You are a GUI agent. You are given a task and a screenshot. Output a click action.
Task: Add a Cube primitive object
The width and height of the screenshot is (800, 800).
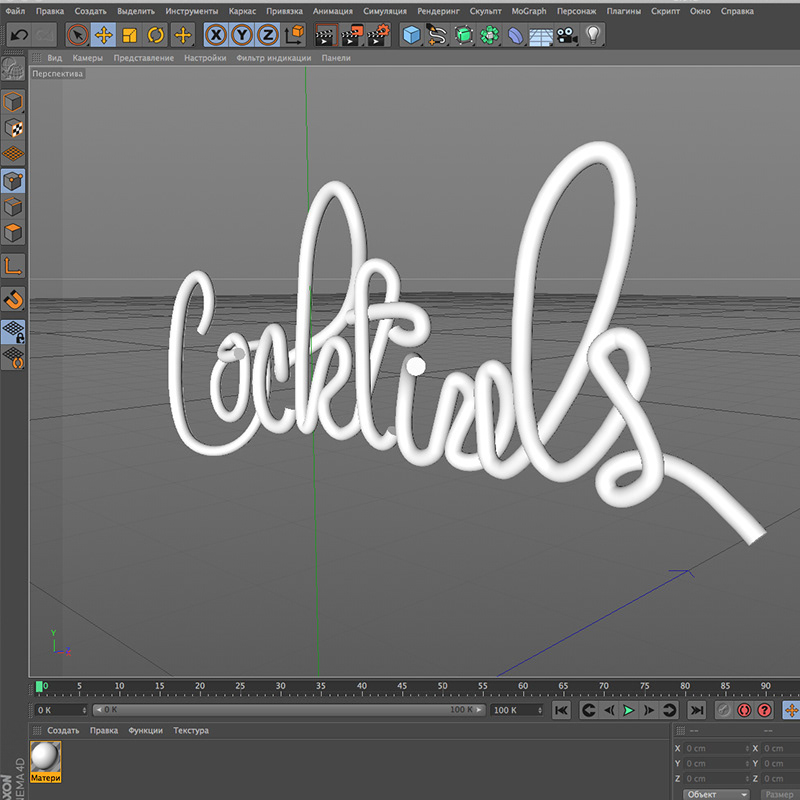[x=411, y=36]
